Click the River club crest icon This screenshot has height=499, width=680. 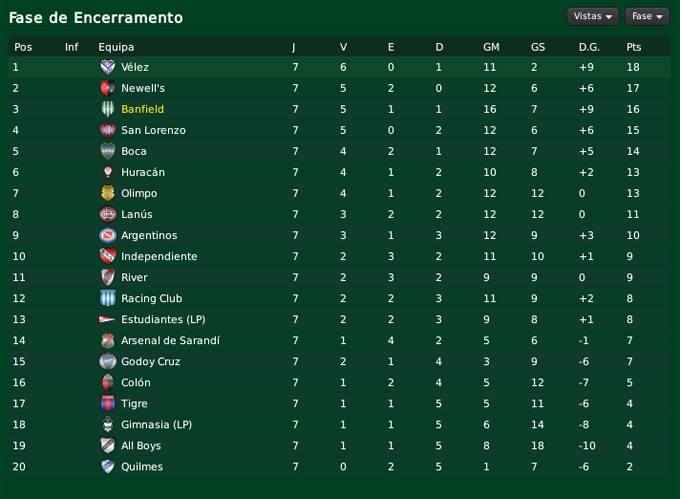pos(108,277)
